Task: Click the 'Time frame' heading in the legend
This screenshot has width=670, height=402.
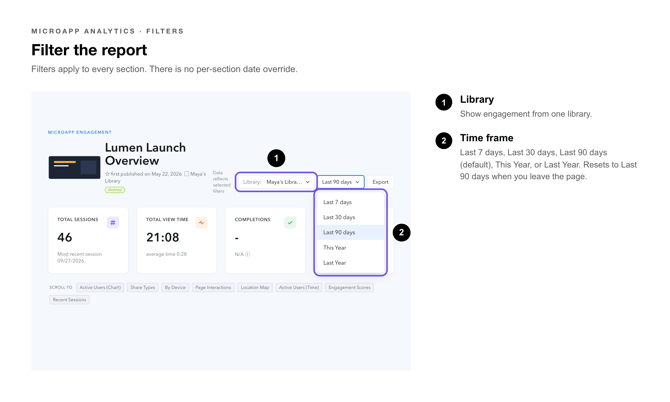Action: (487, 138)
